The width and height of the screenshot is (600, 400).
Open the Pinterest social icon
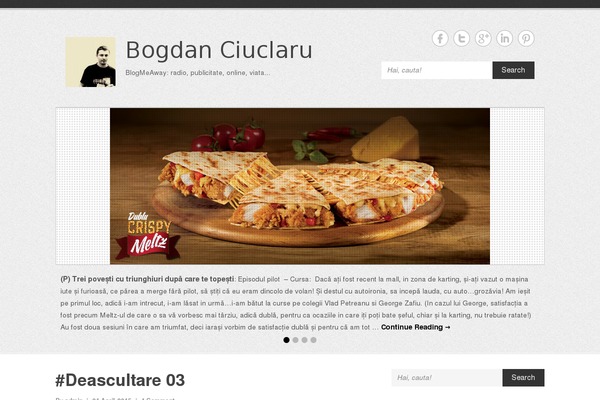point(526,39)
